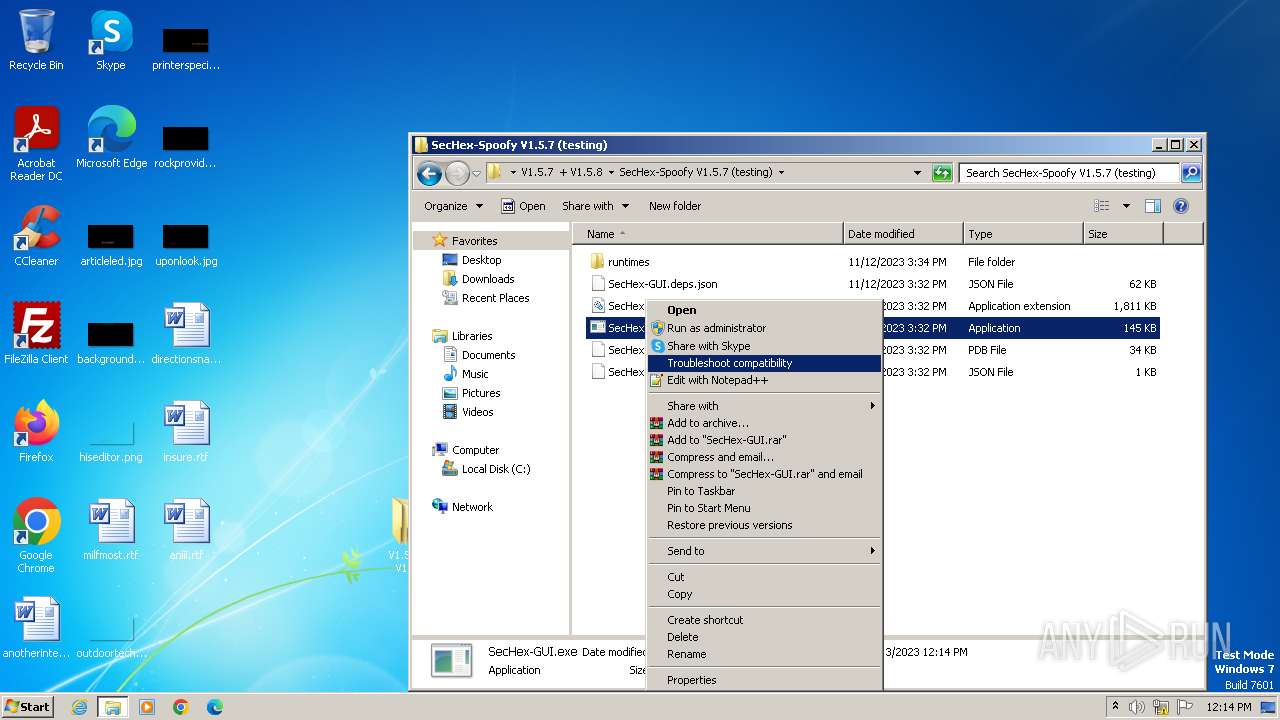
Task: Click the change view icon
Action: pyautogui.click(x=1102, y=206)
